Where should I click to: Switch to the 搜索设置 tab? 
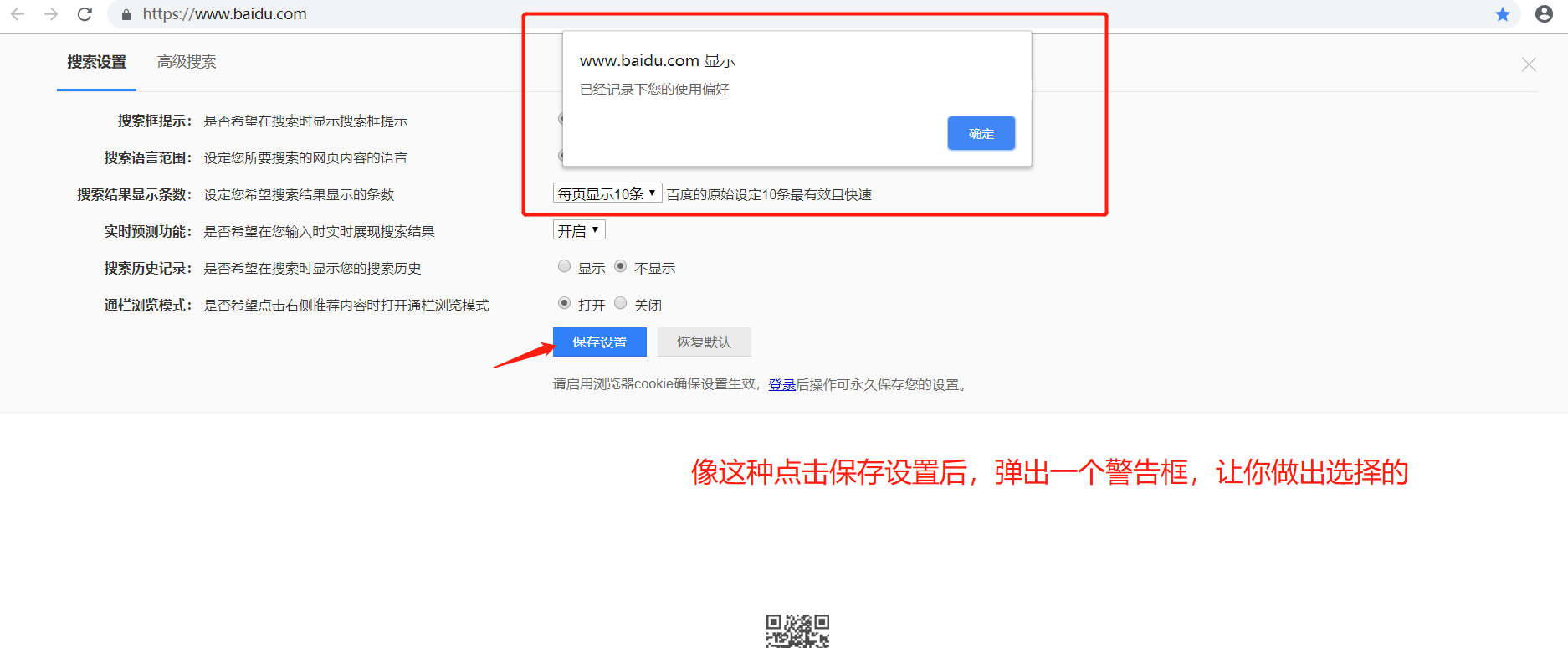97,62
